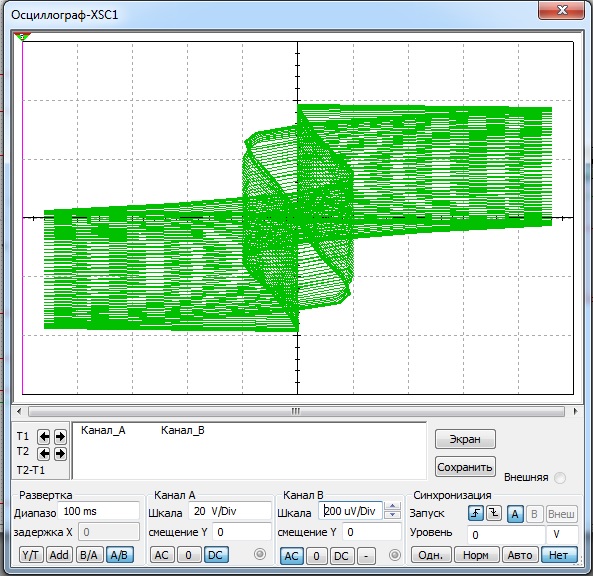Switch to Y/T display mode
593x576 pixels.
(31, 555)
